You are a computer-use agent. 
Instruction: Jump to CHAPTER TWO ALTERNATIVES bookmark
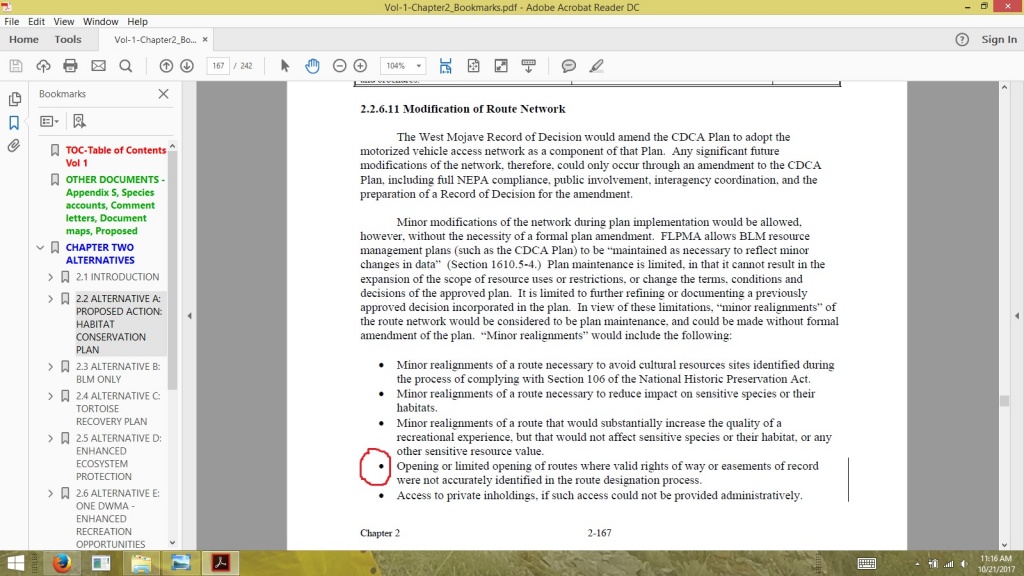(100, 253)
